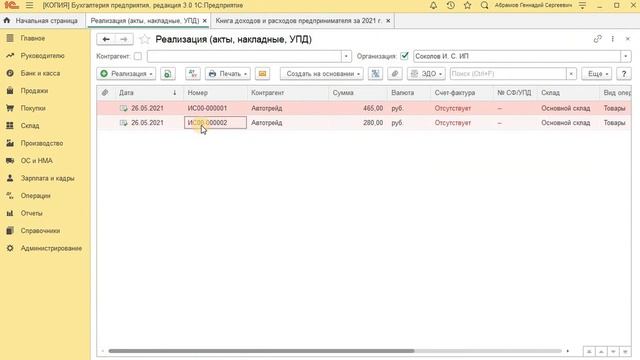This screenshot has height=360, width=640.
Task: Close Реализация (акты, накладные, УПД) tab
Action: pyautogui.click(x=204, y=20)
